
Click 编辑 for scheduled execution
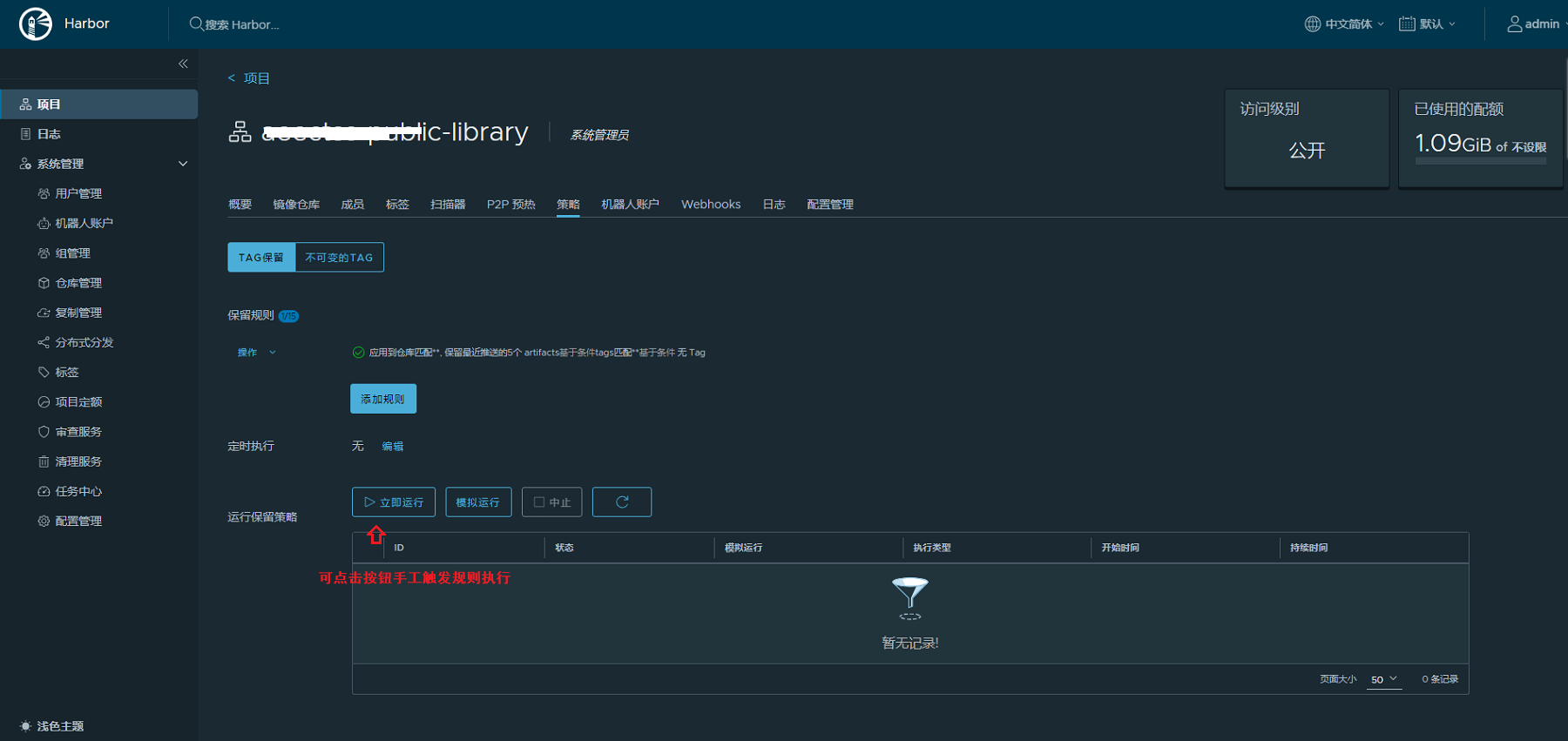(x=393, y=446)
